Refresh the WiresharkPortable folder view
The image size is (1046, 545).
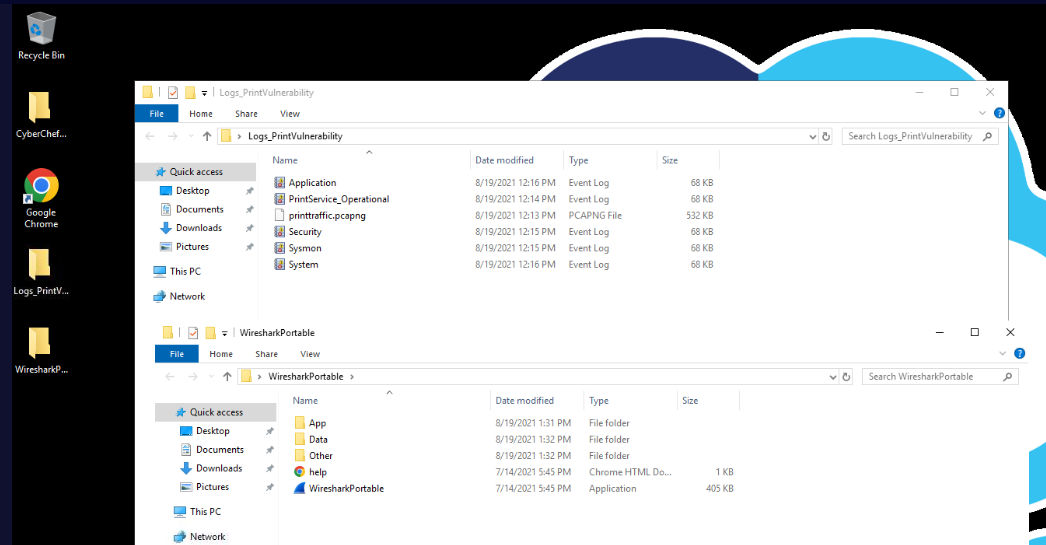pos(846,376)
